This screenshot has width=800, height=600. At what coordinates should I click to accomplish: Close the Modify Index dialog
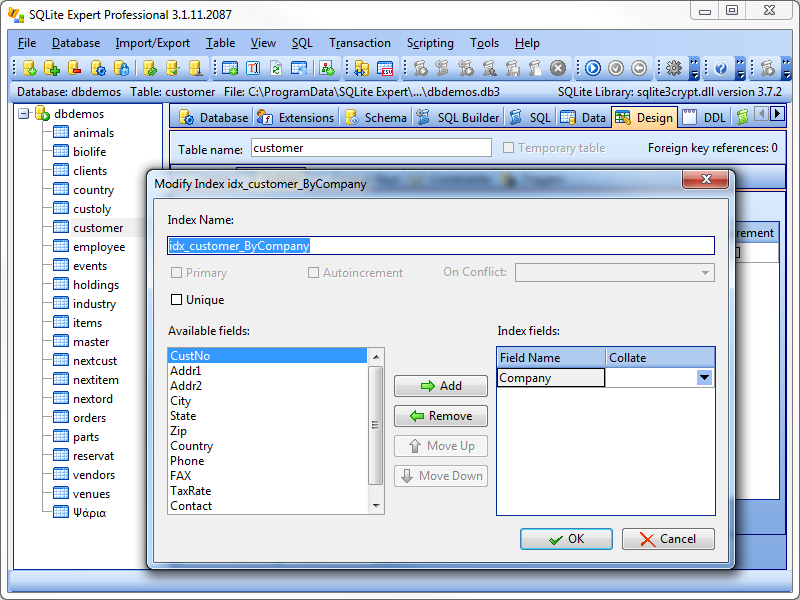tap(706, 179)
